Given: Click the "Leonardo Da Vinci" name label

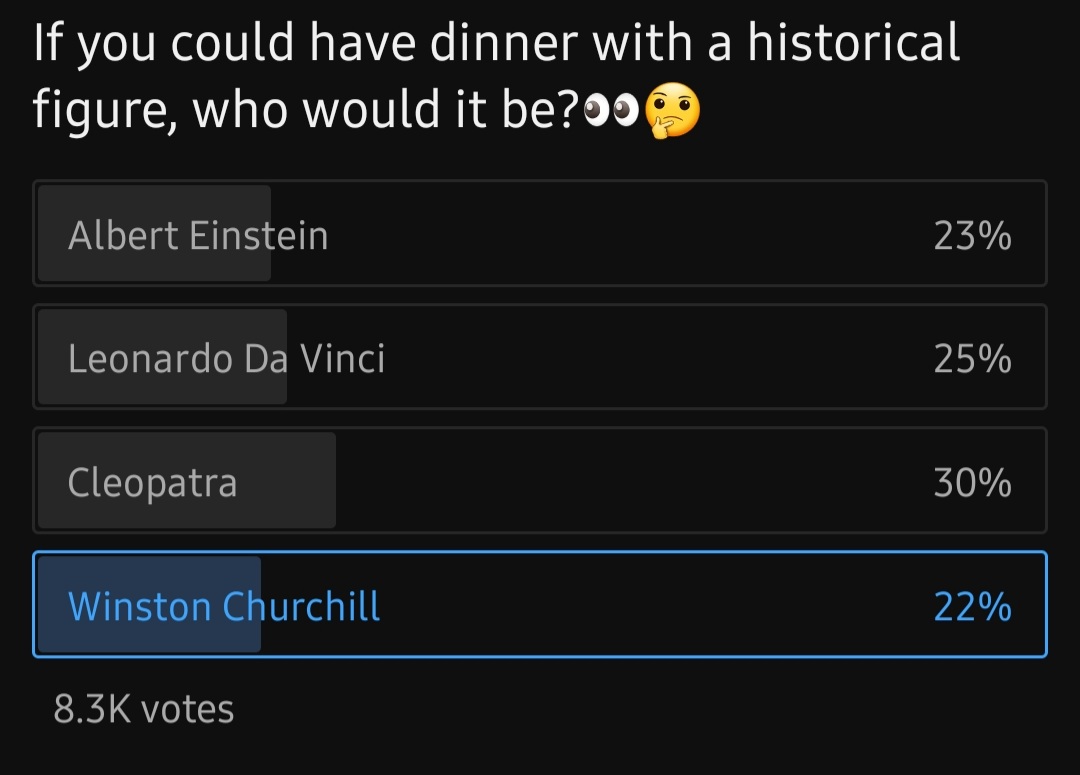Looking at the screenshot, I should (x=227, y=359).
